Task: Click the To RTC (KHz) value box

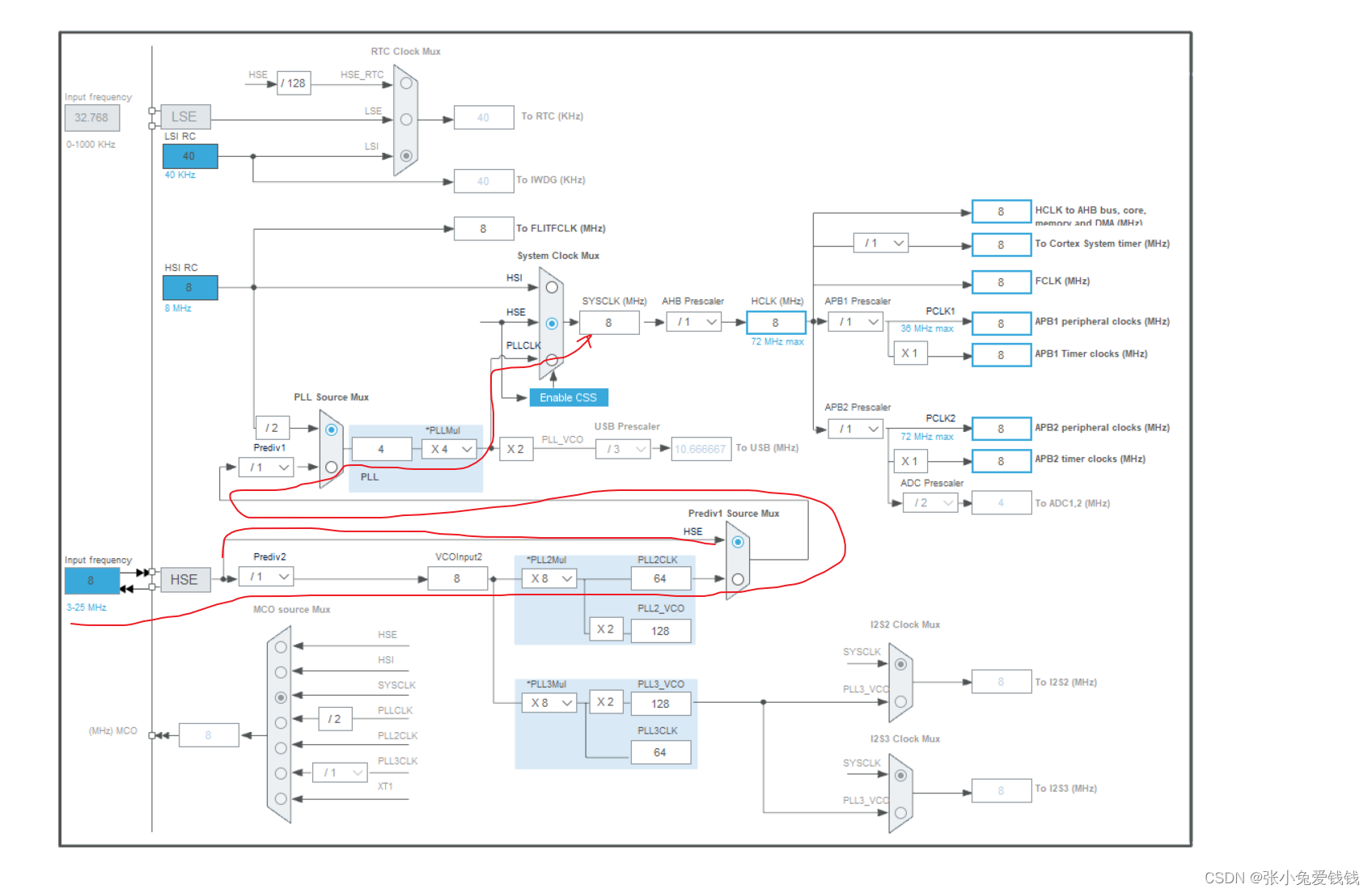Action: tap(484, 117)
